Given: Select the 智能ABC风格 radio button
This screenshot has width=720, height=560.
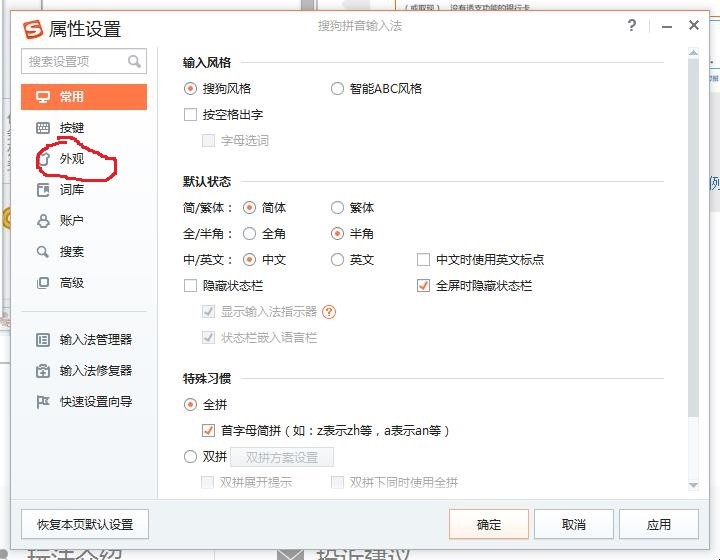Looking at the screenshot, I should coord(337,89).
